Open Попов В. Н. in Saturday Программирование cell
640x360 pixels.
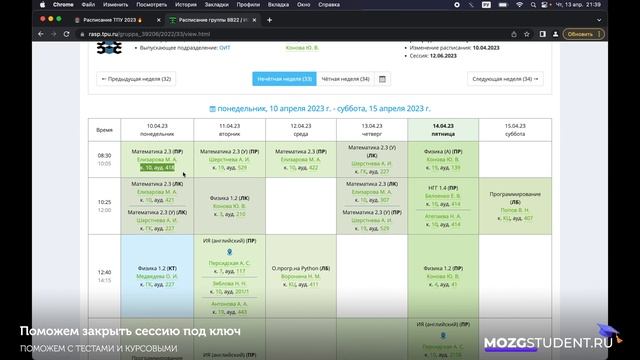[x=515, y=210]
